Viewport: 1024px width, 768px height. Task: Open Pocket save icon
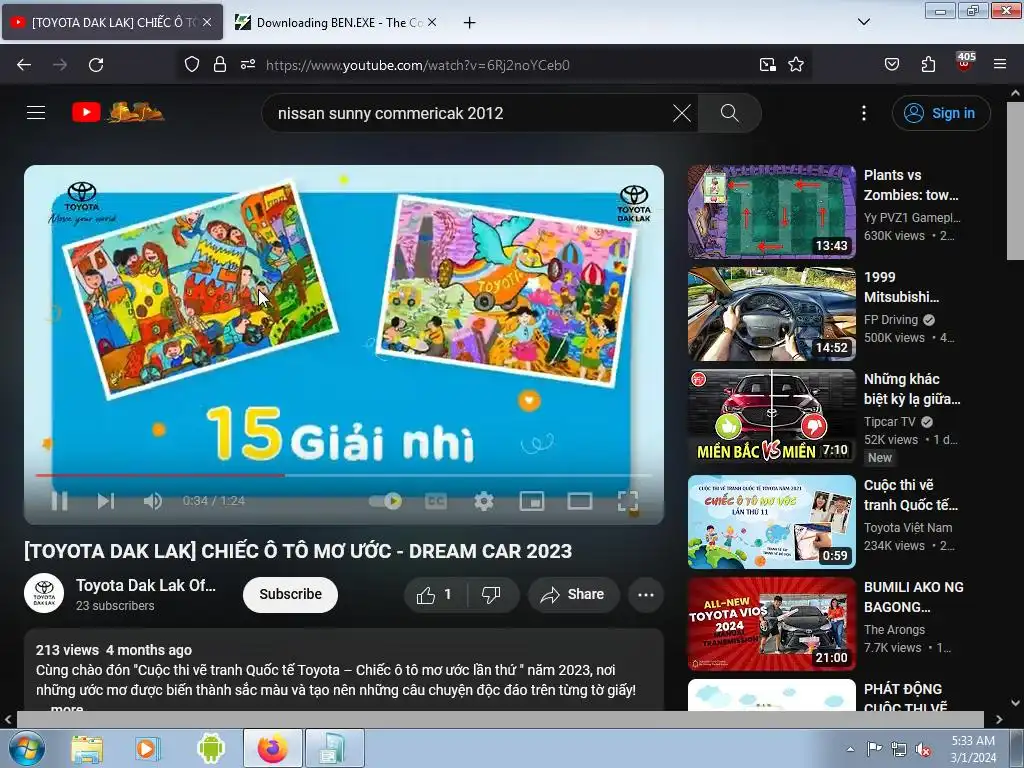(891, 64)
